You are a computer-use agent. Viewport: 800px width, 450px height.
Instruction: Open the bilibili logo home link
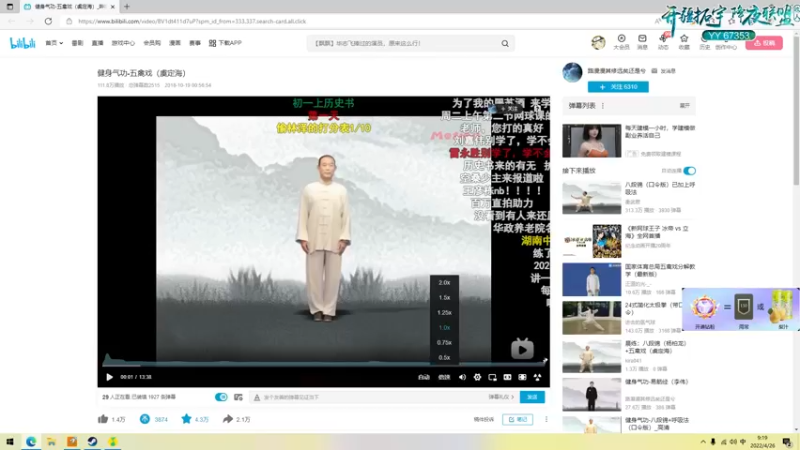(x=22, y=43)
